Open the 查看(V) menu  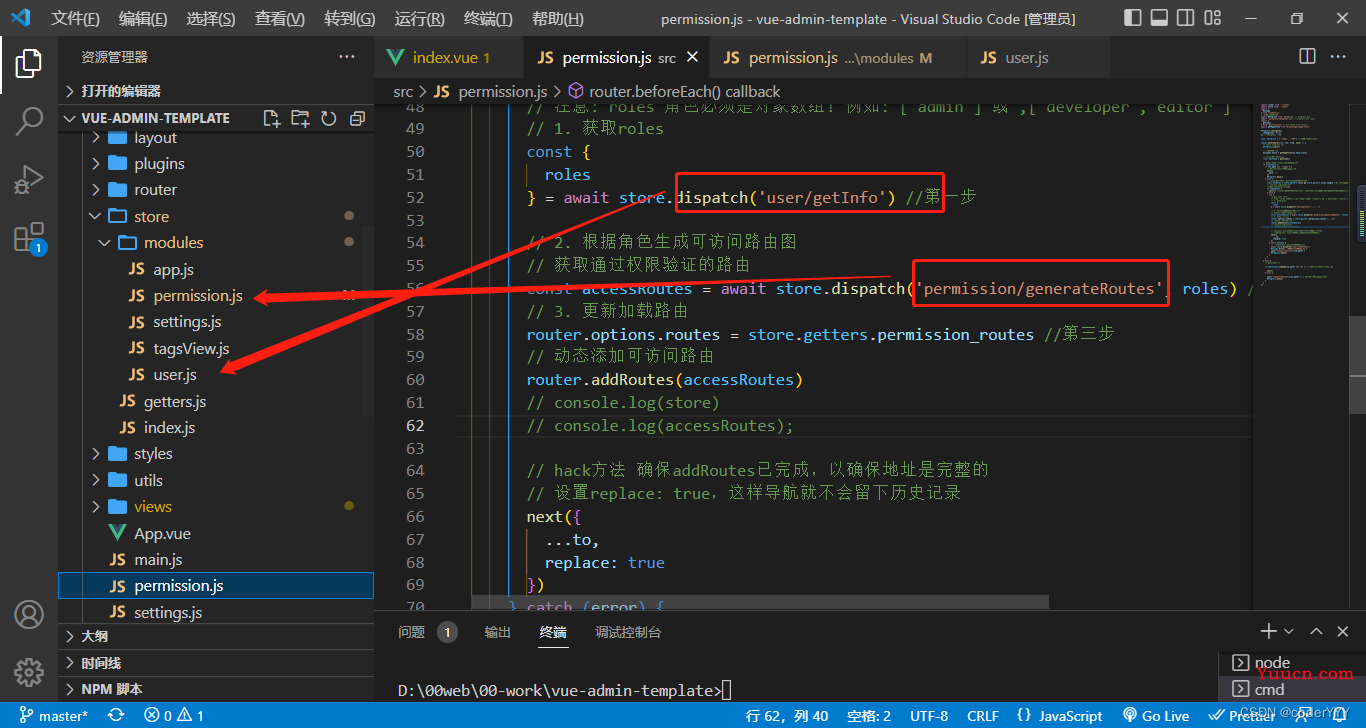(280, 19)
